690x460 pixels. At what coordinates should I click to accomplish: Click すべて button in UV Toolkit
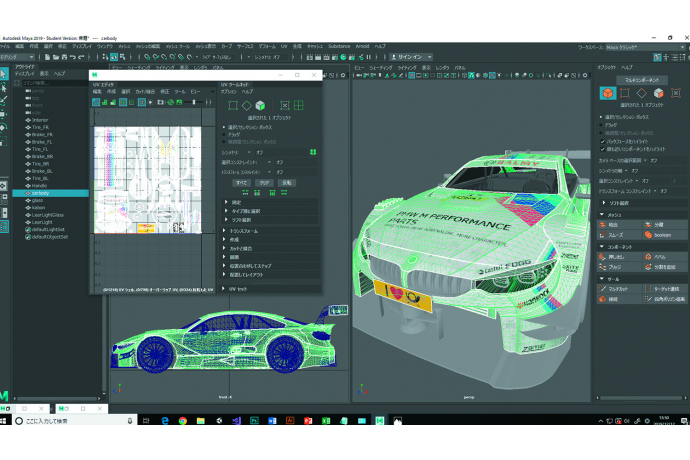pyautogui.click(x=242, y=183)
